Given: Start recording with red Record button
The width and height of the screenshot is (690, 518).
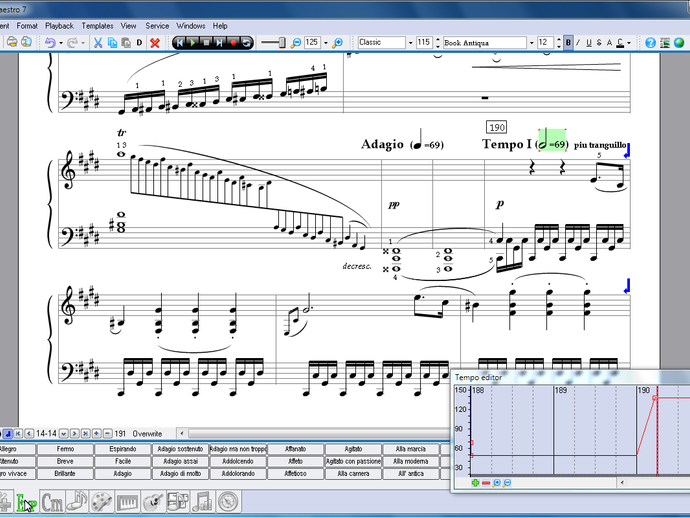Looking at the screenshot, I should [233, 43].
